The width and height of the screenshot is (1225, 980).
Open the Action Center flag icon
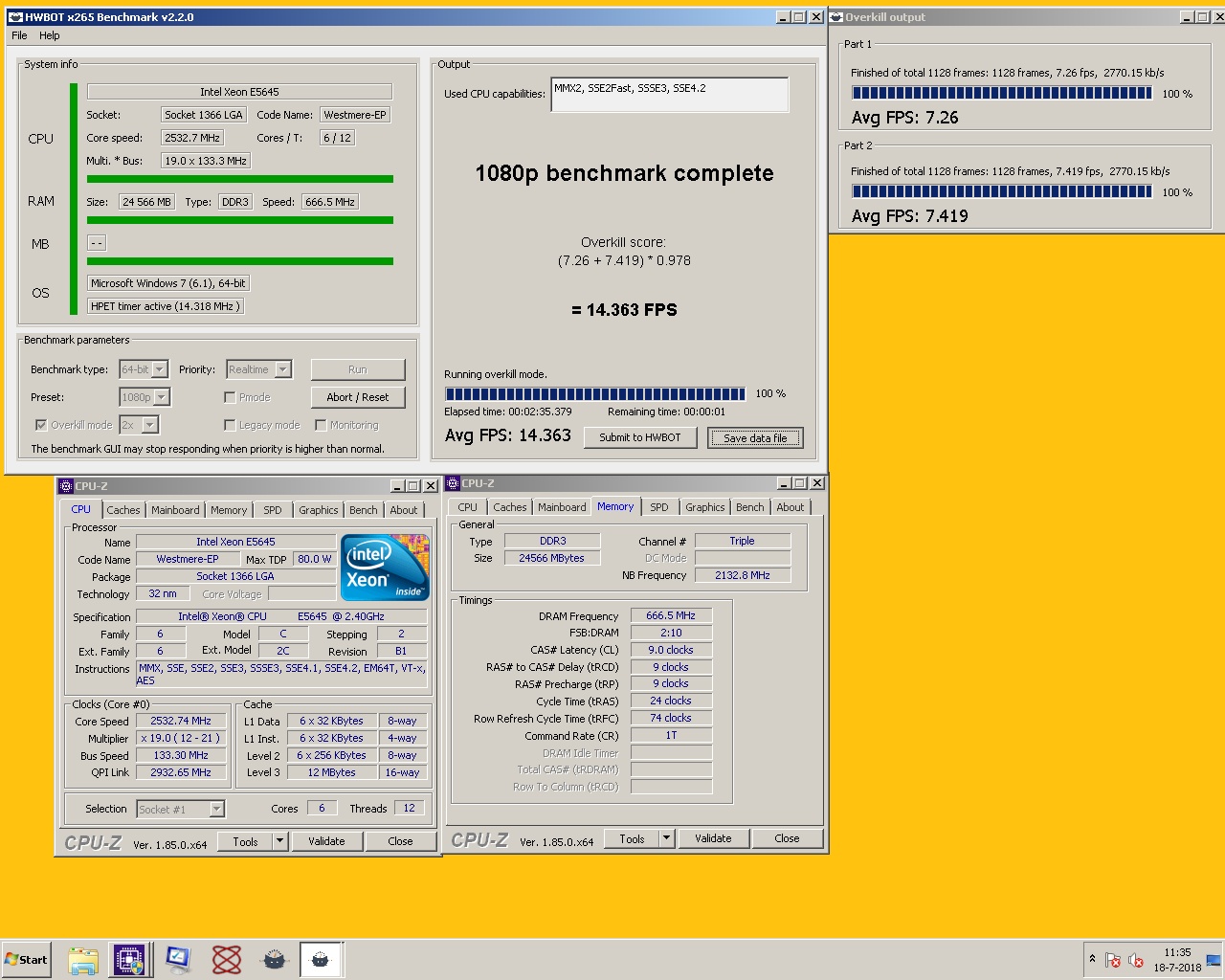[x=1112, y=960]
